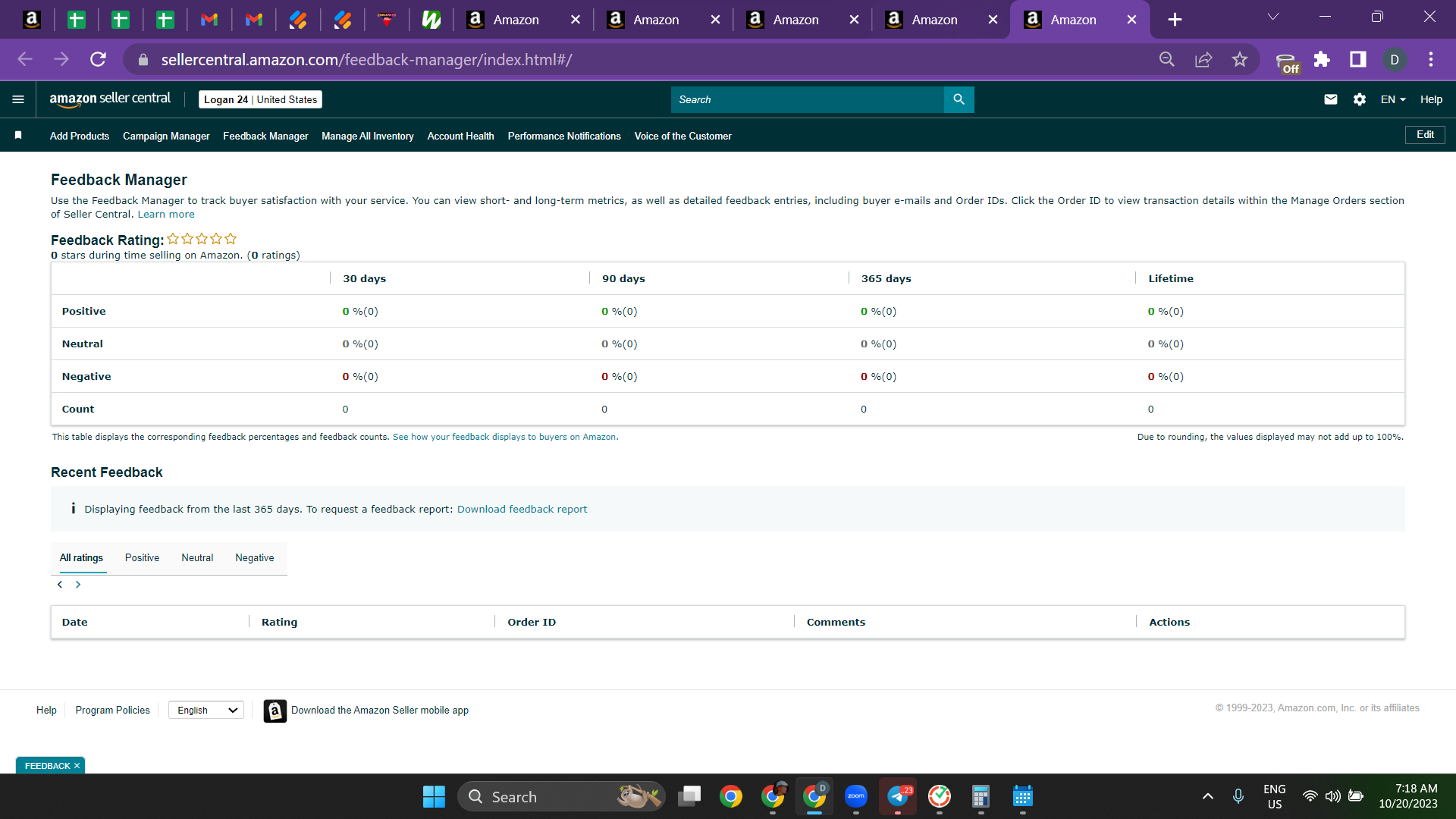Screen dimensions: 1456x819
Task: Open the settings gear in Seller Central
Action: click(1359, 99)
